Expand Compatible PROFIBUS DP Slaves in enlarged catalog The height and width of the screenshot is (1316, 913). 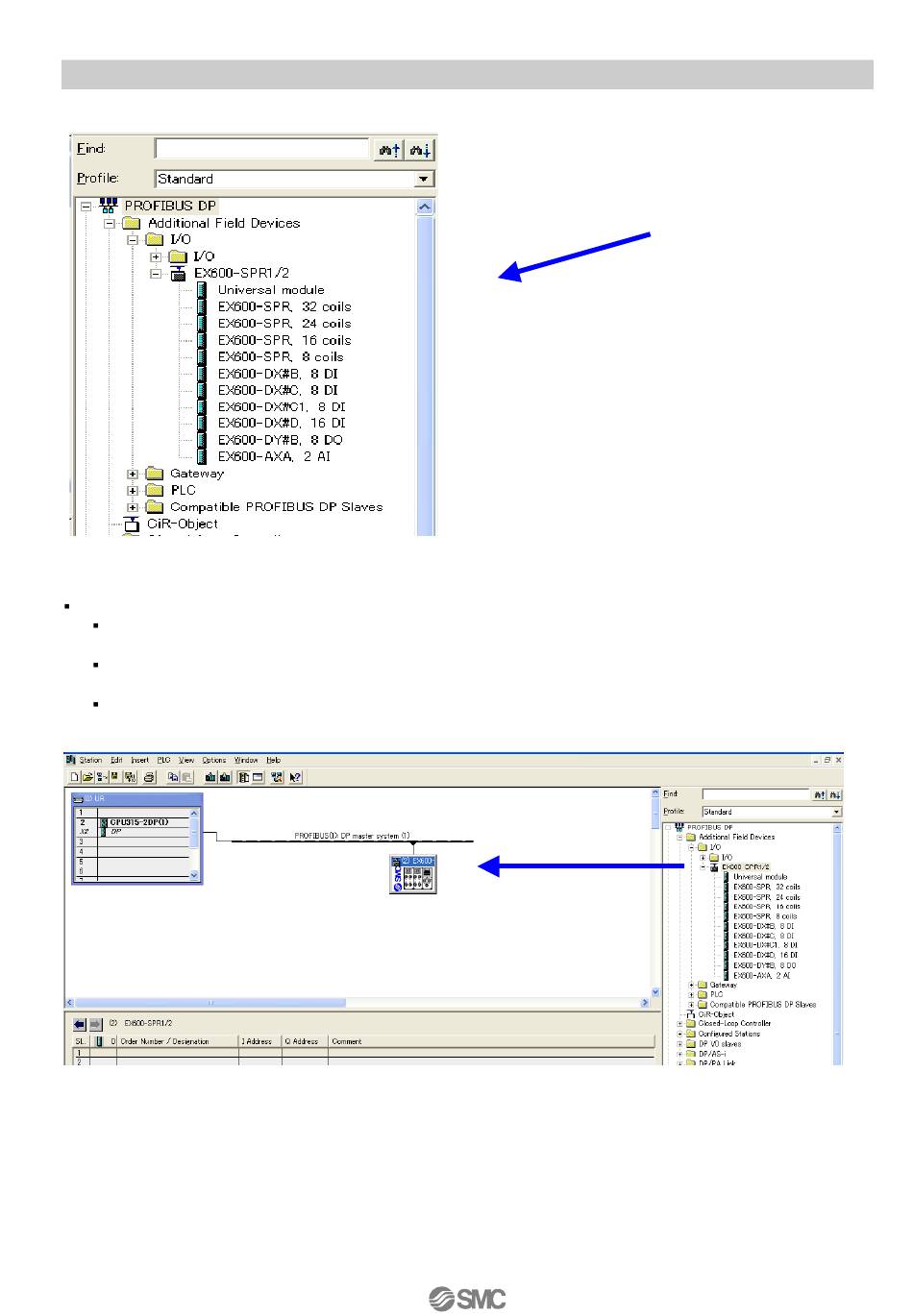[133, 507]
